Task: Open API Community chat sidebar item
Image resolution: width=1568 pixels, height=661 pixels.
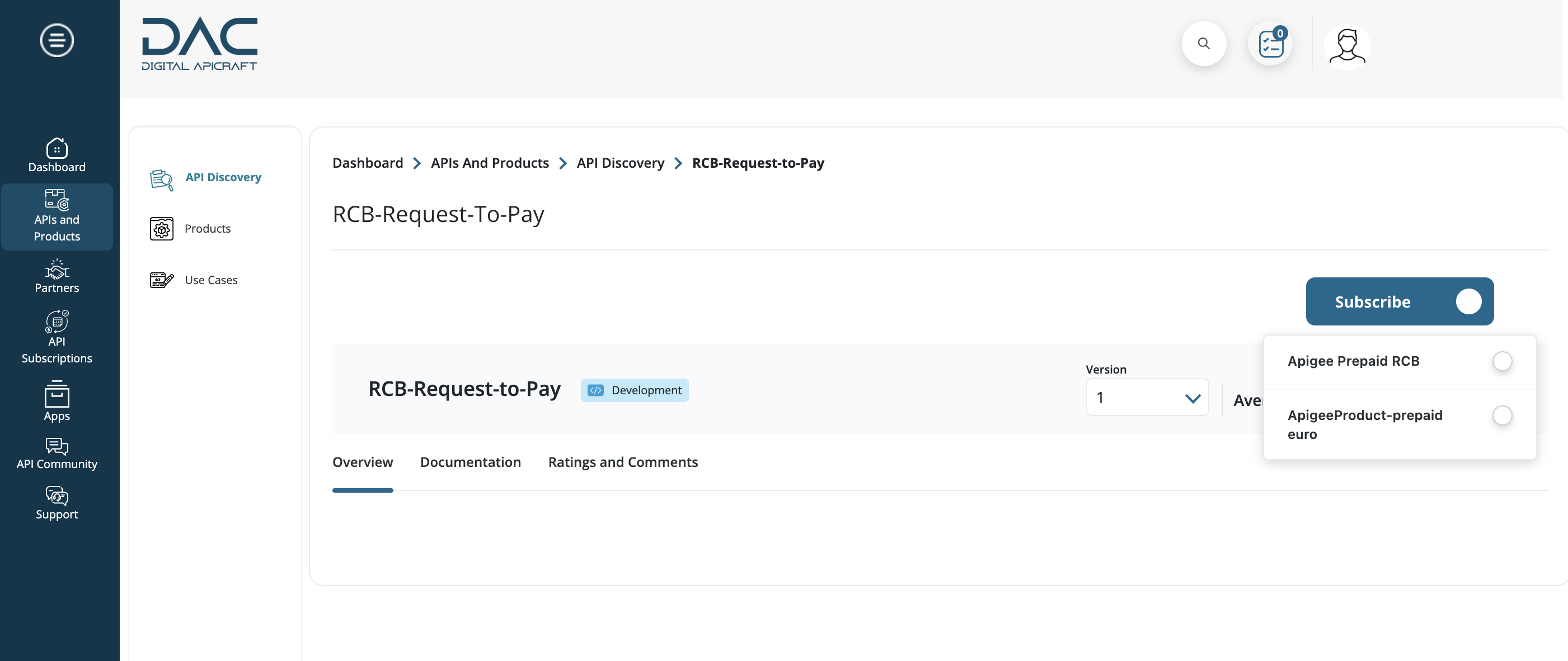Action: [x=57, y=454]
